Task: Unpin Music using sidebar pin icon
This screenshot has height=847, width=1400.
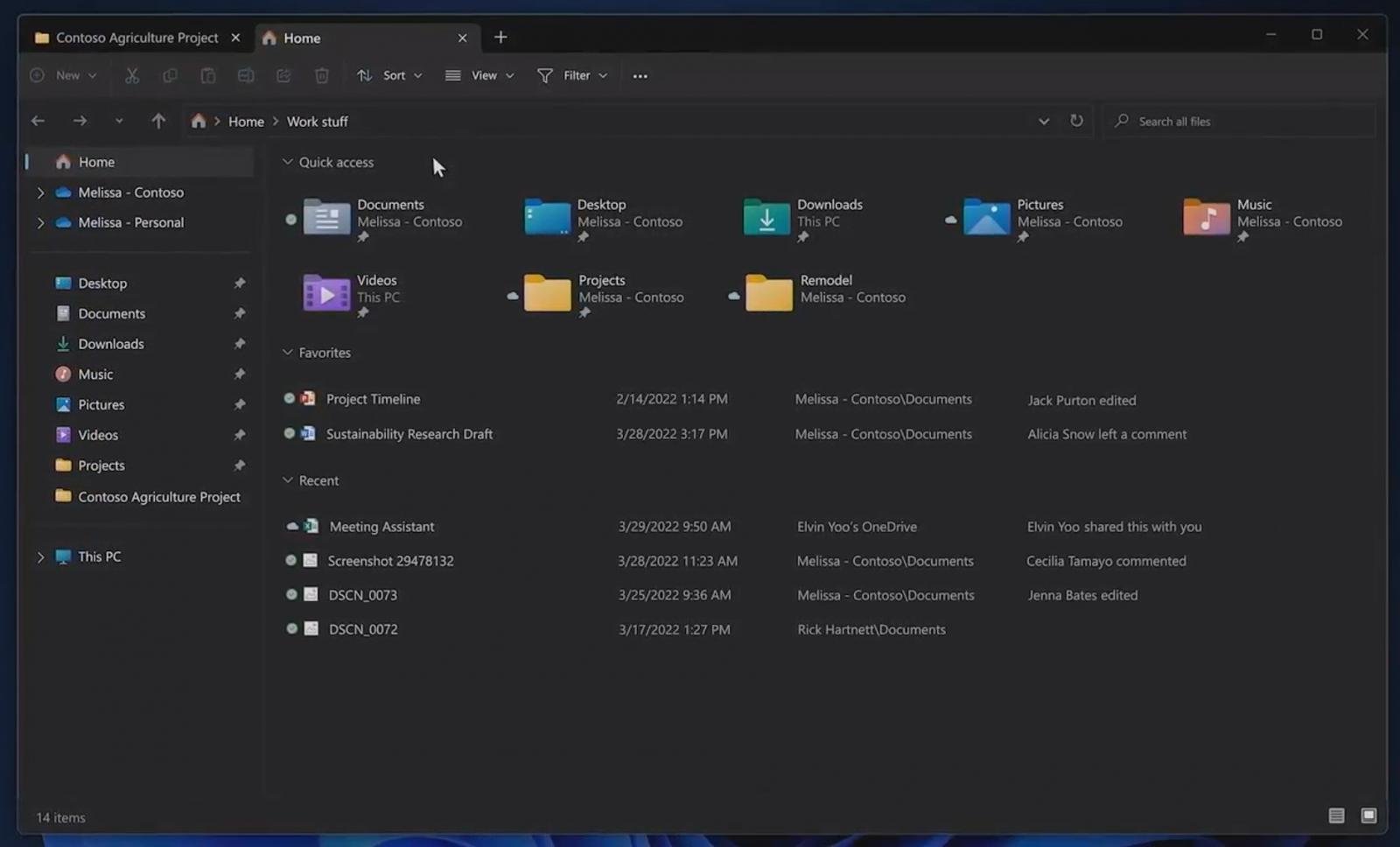Action: (239, 374)
